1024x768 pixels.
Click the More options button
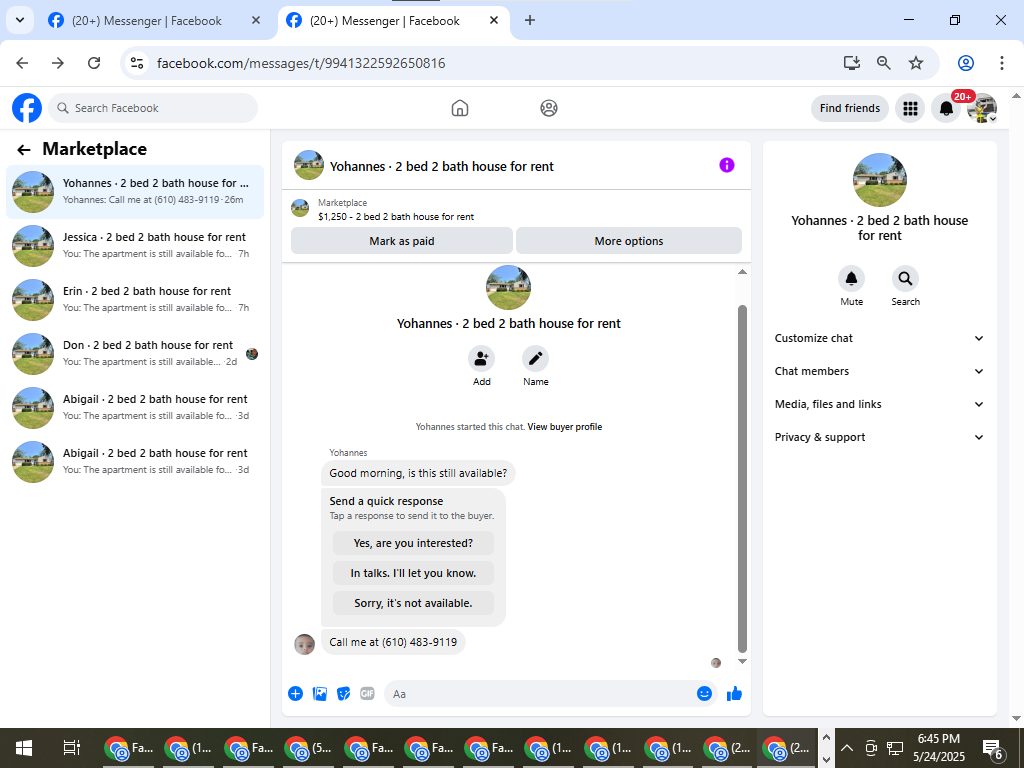[x=628, y=241]
